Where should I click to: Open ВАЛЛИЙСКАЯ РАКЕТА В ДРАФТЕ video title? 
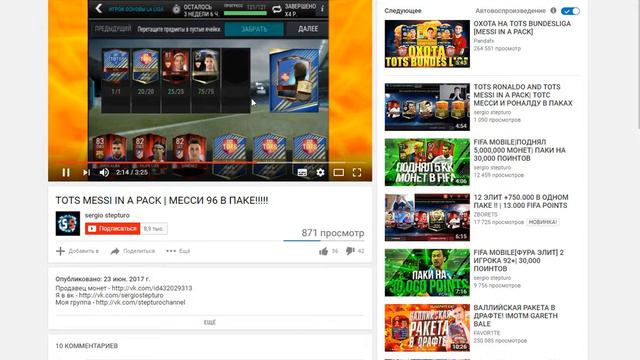pos(516,316)
